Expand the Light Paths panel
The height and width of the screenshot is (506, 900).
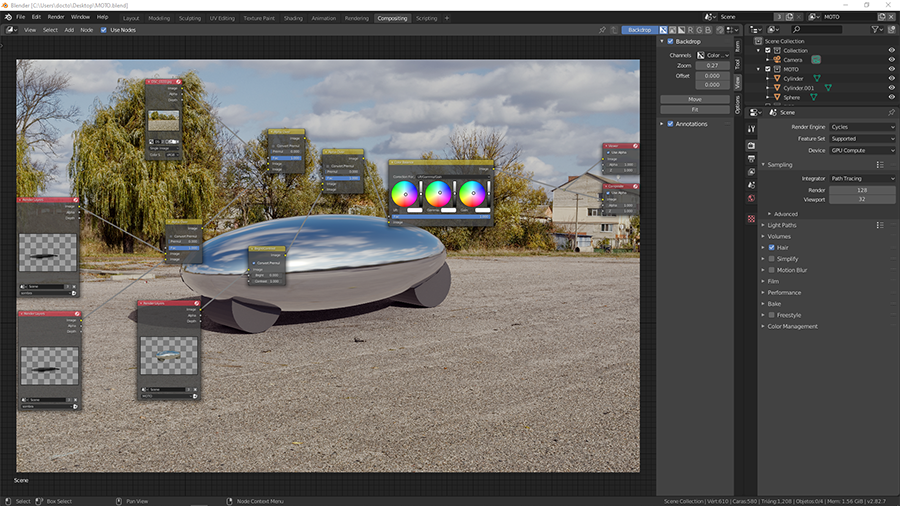click(783, 225)
